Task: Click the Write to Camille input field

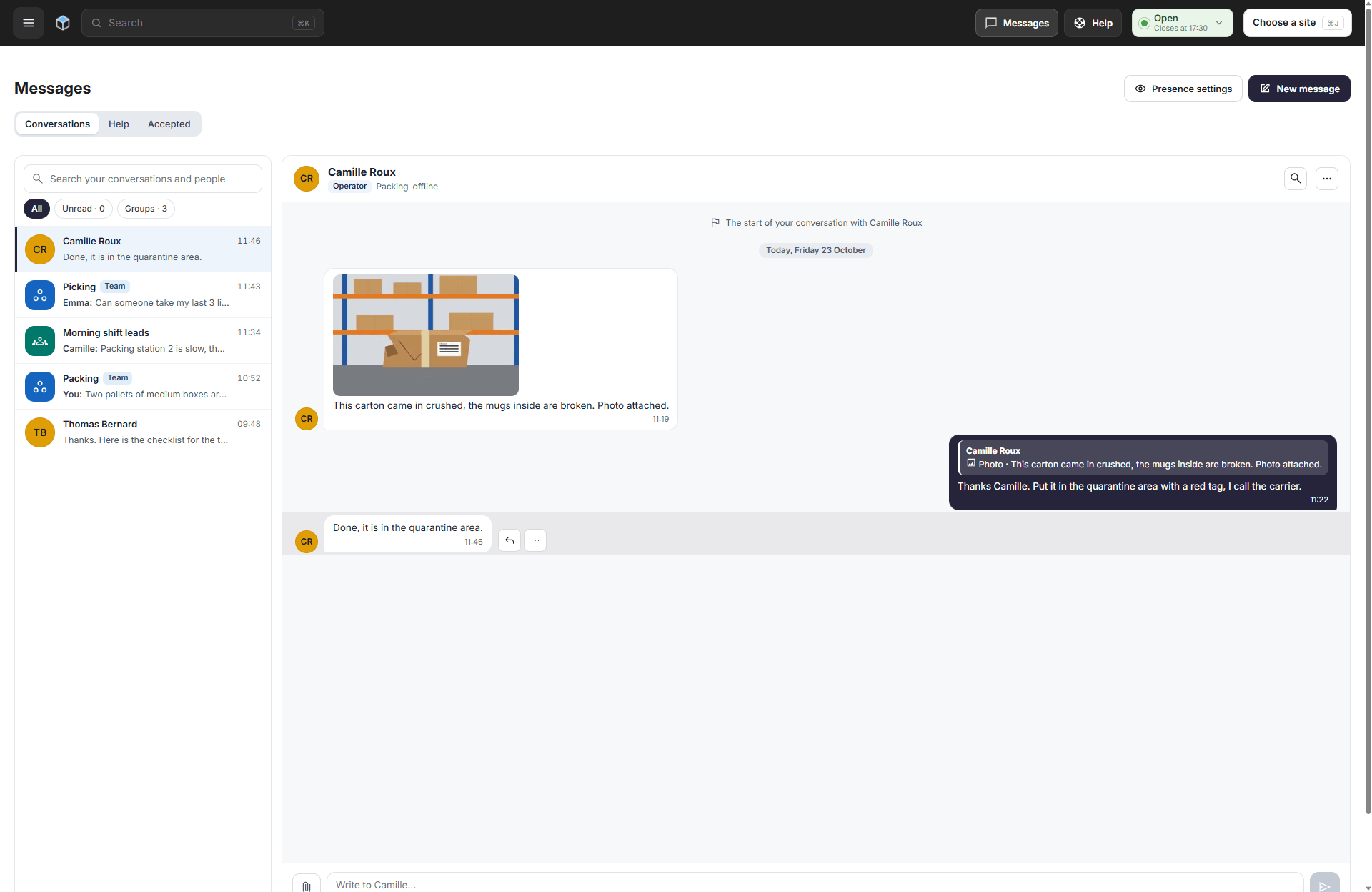Action: click(x=815, y=884)
